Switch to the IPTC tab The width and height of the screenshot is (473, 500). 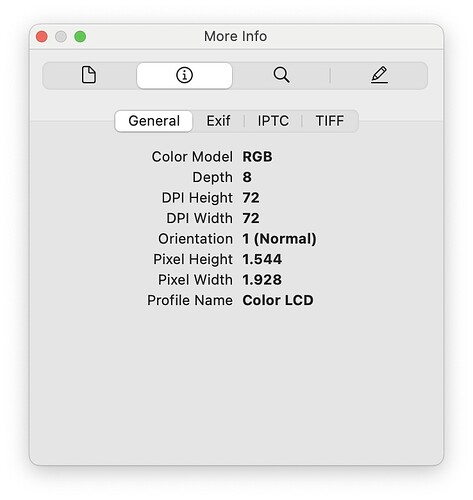click(x=273, y=121)
